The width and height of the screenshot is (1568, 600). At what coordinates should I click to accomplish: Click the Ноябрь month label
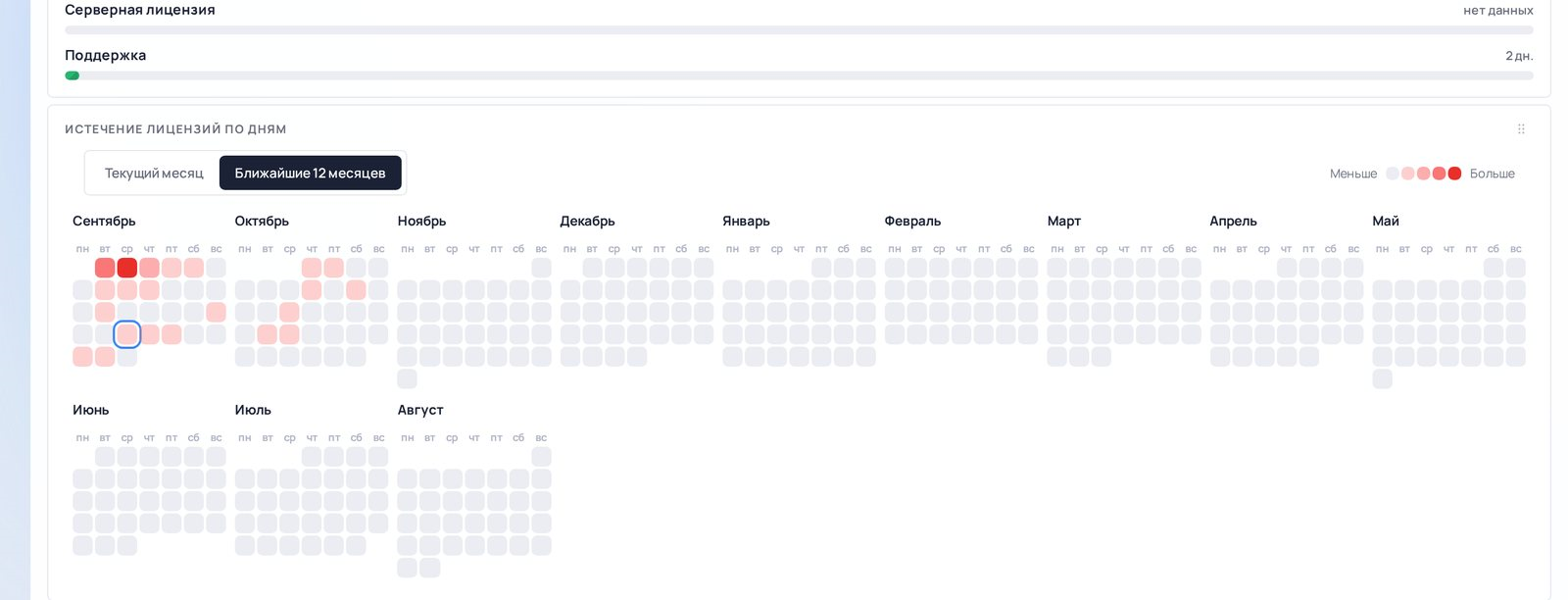tap(421, 222)
